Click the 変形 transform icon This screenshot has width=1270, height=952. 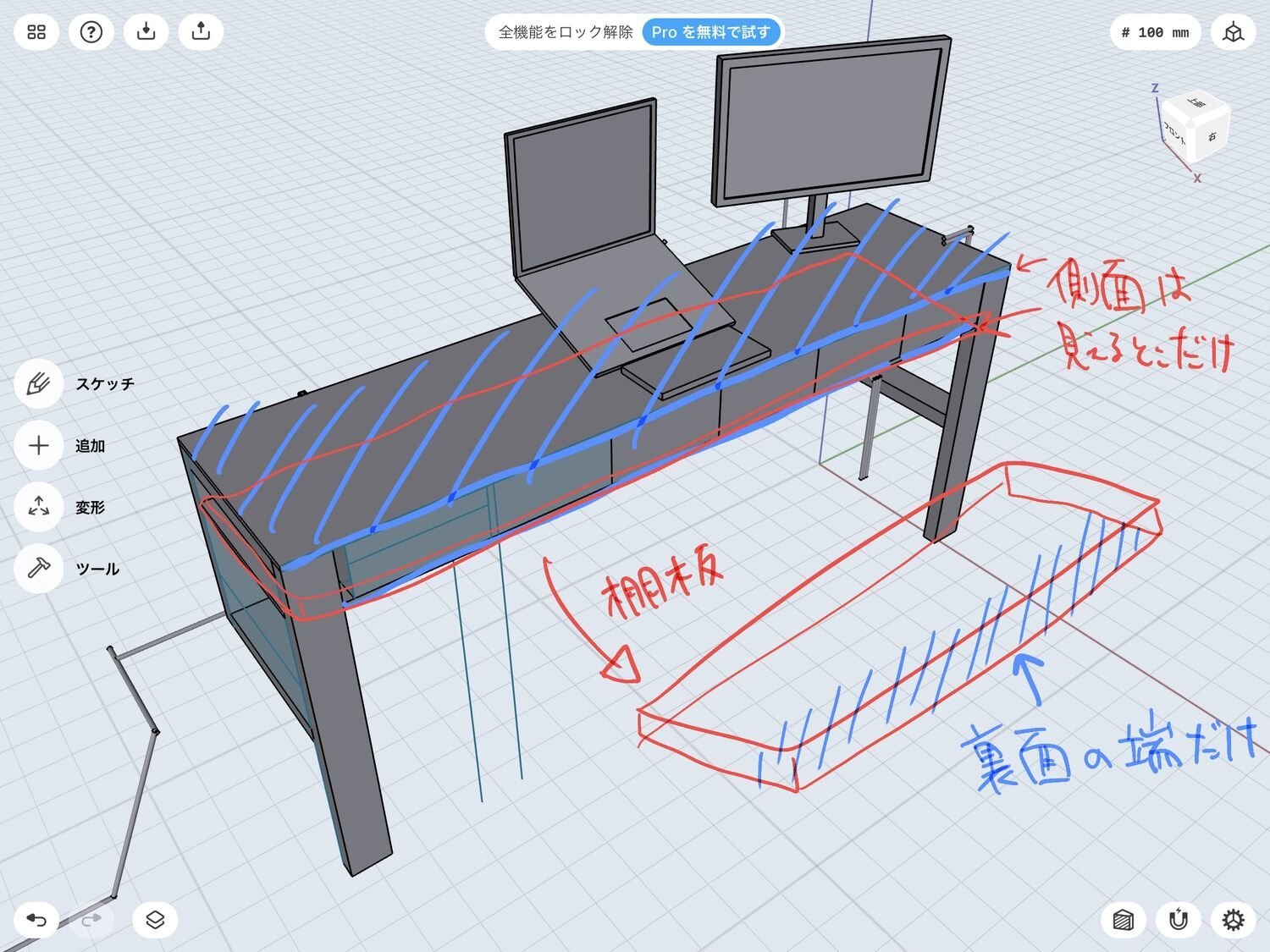[38, 508]
